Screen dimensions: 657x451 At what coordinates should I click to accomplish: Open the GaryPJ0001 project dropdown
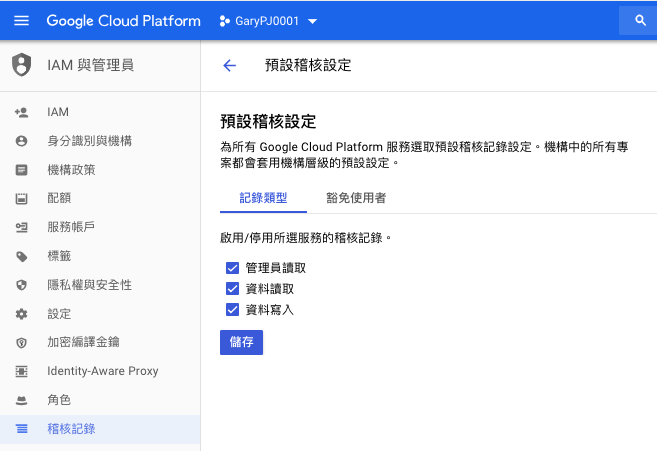pos(268,21)
